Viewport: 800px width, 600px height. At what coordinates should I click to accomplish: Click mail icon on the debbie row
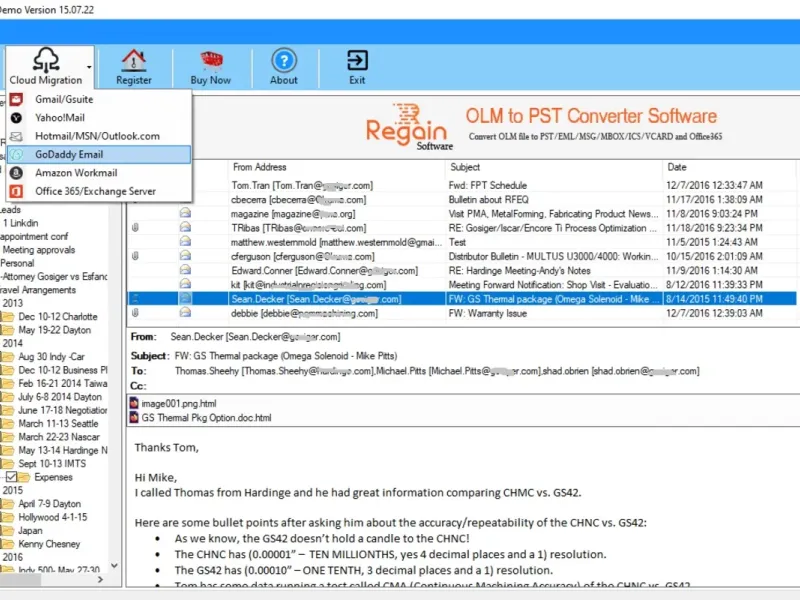coord(185,312)
